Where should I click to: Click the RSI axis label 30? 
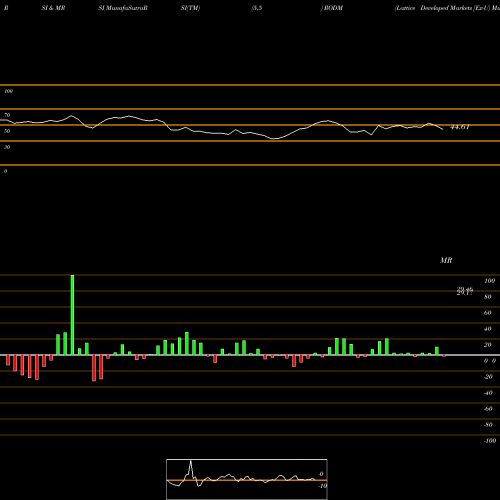(7, 147)
